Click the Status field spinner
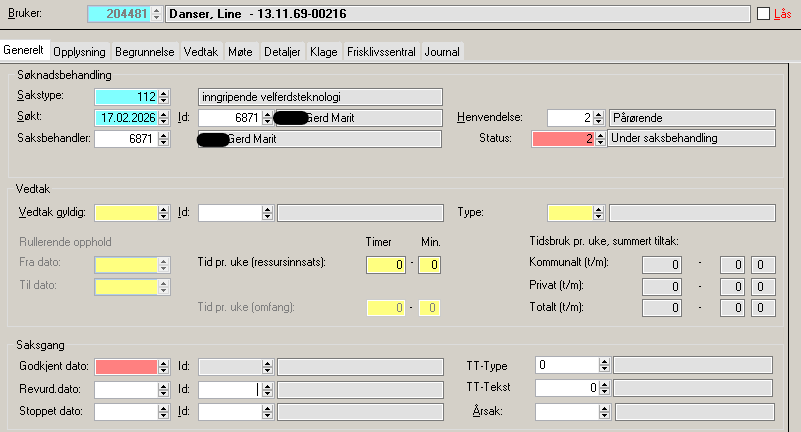This screenshot has width=801, height=432. coord(599,139)
